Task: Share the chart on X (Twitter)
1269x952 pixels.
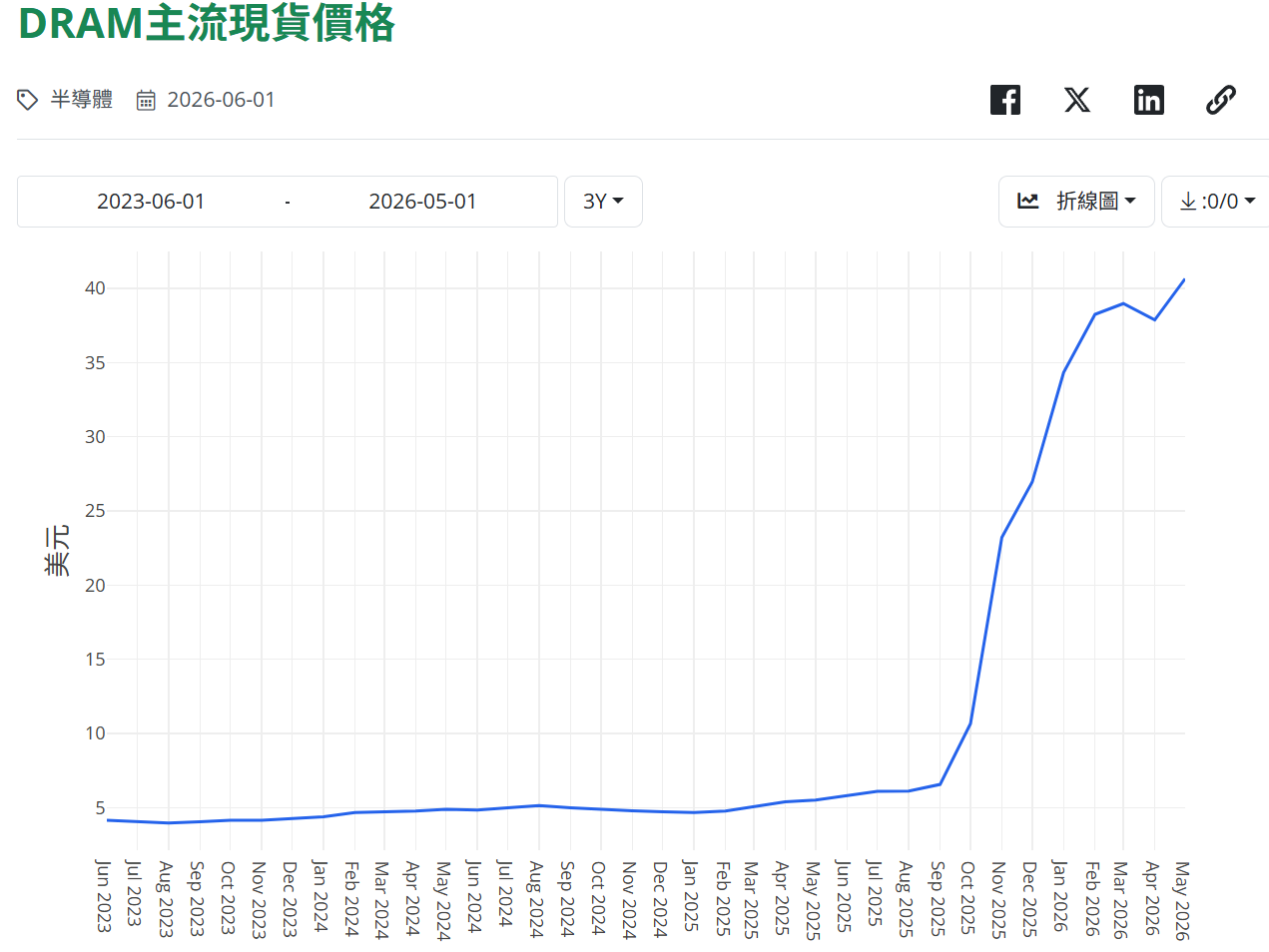Action: (1077, 100)
